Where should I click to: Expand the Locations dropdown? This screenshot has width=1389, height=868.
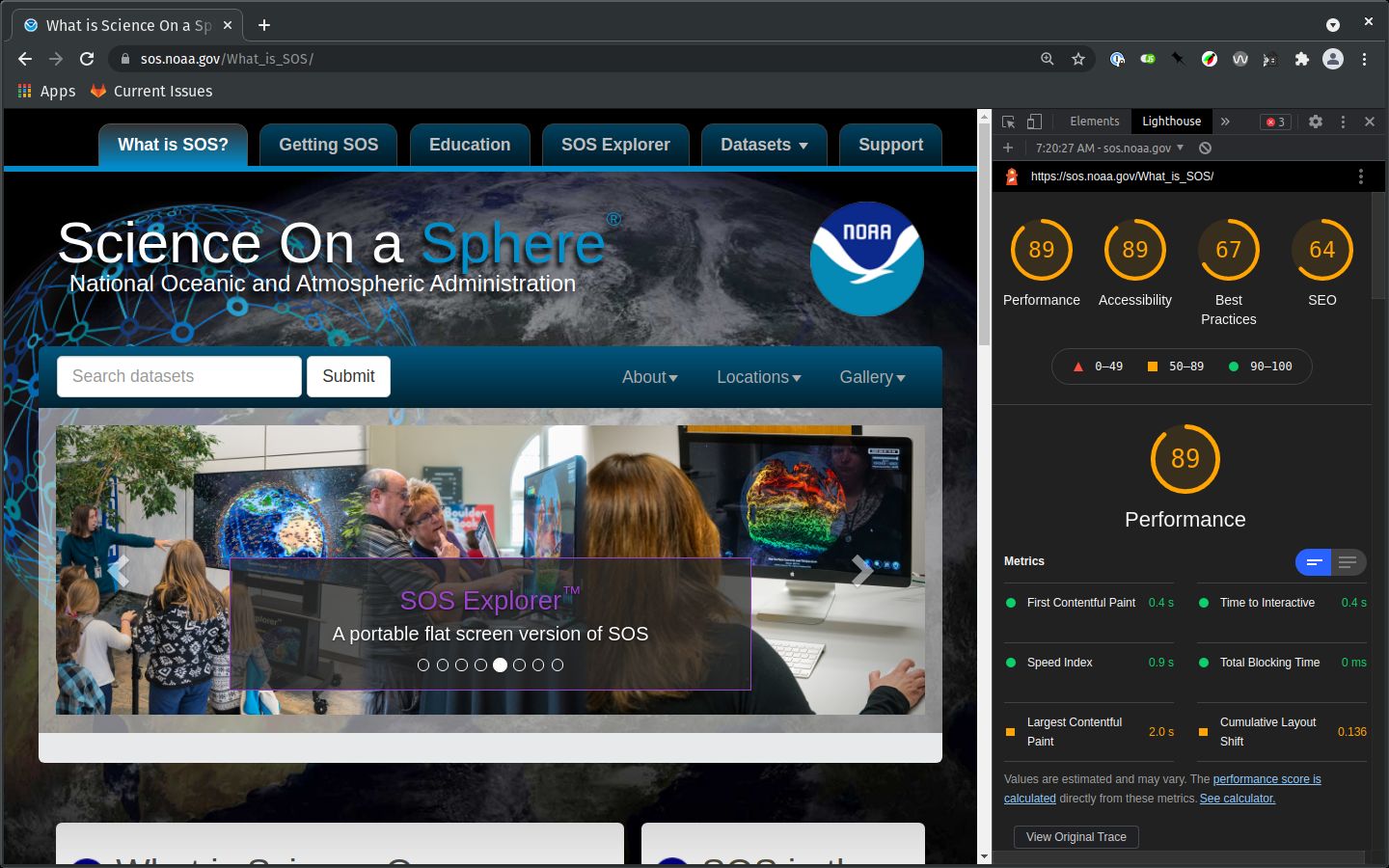point(759,377)
